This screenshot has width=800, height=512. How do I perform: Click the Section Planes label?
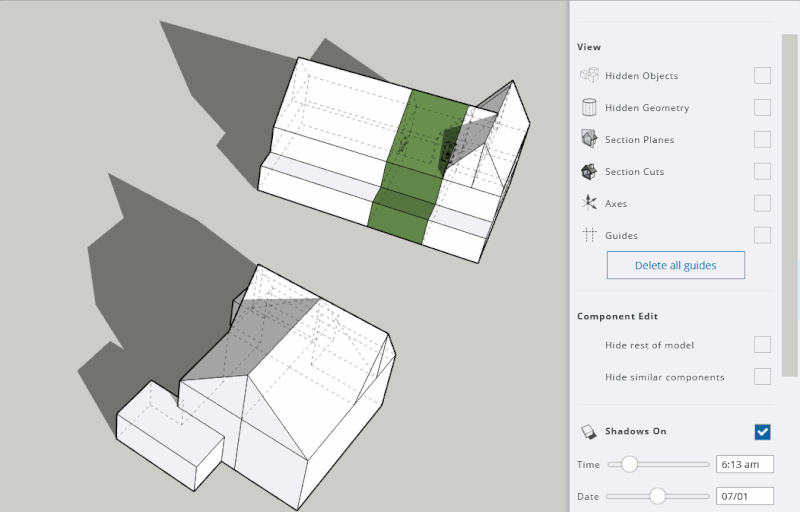point(639,139)
